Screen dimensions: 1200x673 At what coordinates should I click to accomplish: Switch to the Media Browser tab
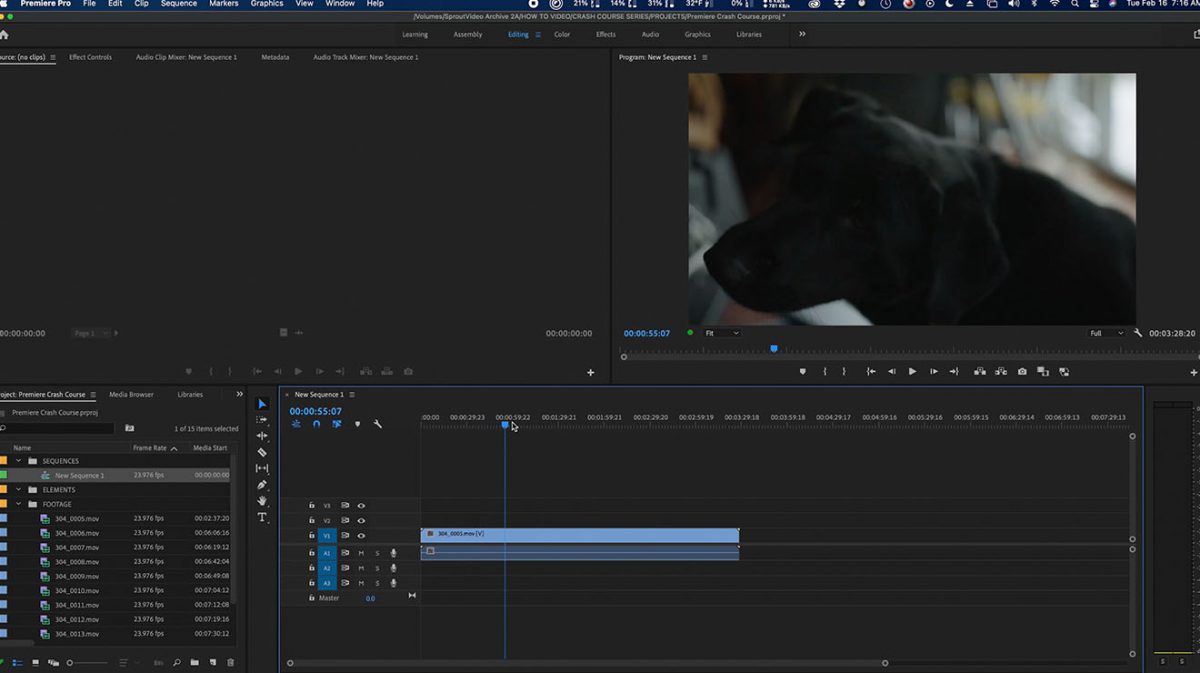[x=131, y=394]
